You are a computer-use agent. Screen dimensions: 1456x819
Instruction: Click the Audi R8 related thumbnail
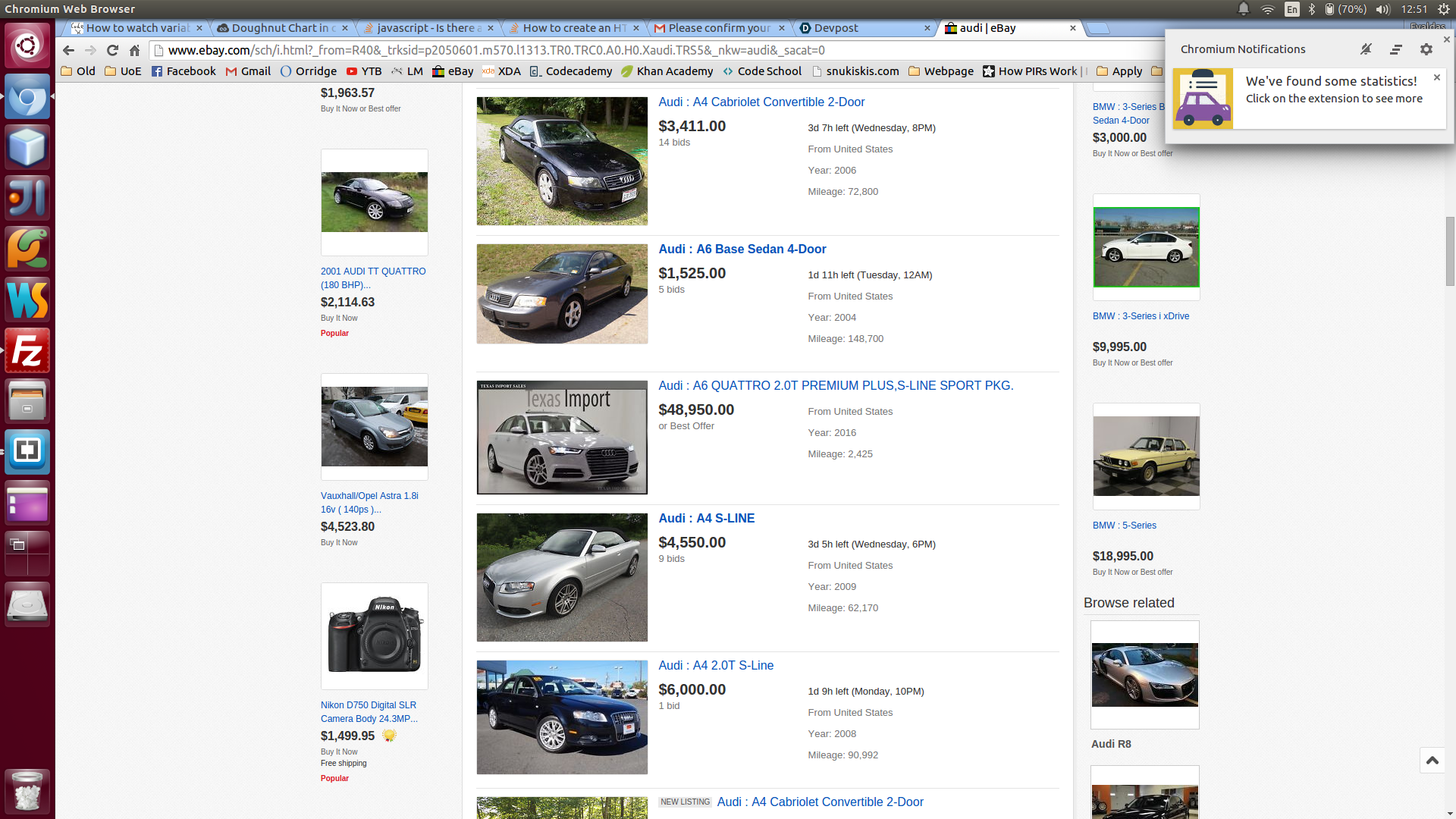click(1144, 675)
